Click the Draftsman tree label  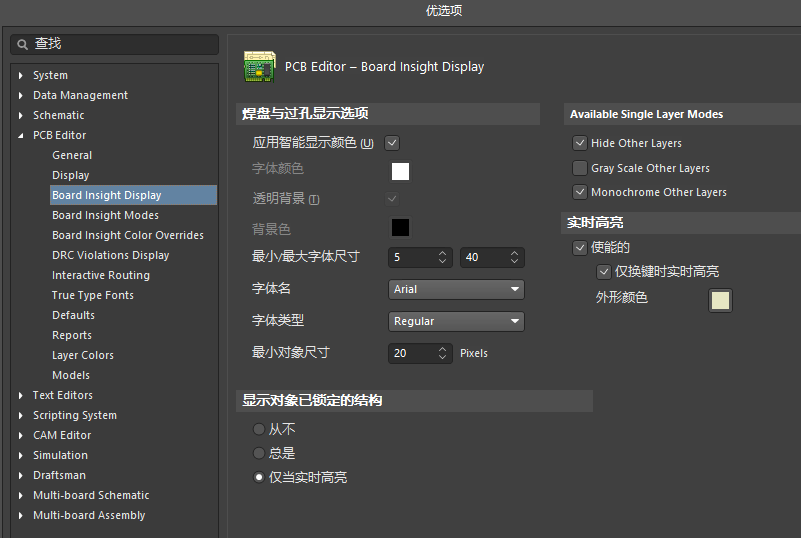coord(59,475)
